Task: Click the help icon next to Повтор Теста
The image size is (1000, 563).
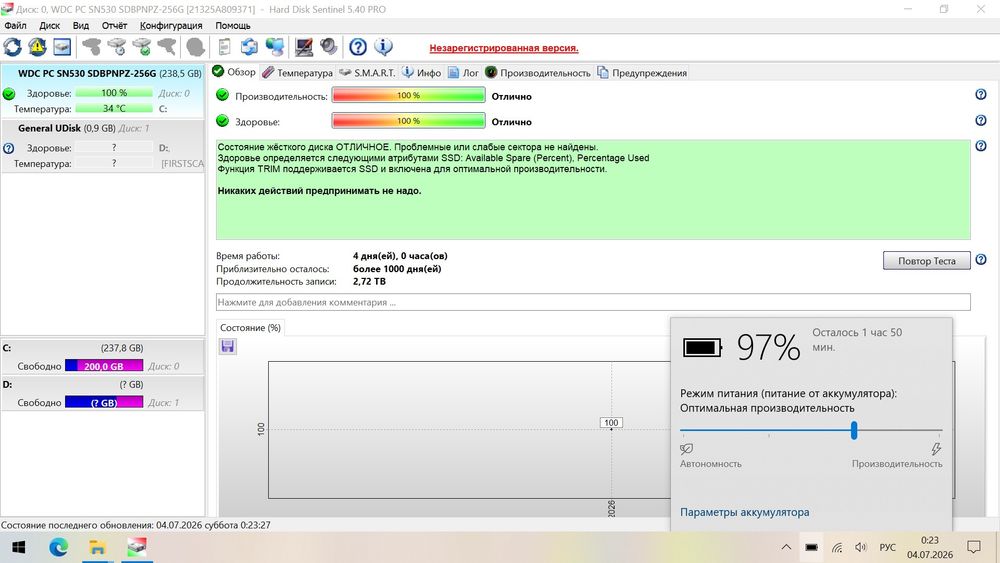Action: tap(981, 260)
